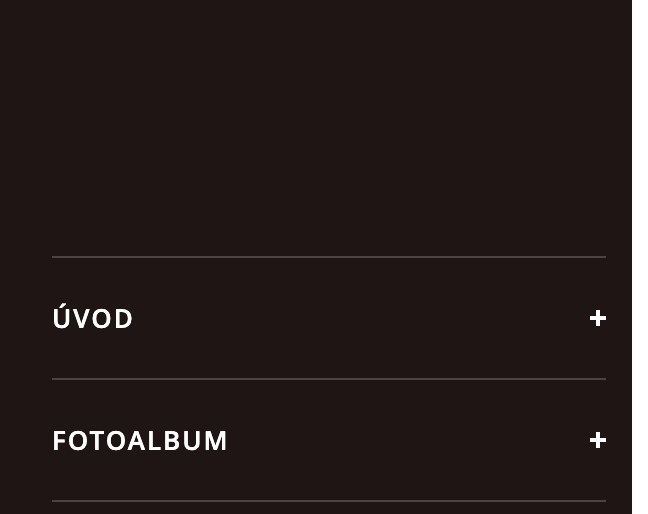Show ÚVOD submenu using its plus sign
The image size is (648, 514).
(598, 318)
